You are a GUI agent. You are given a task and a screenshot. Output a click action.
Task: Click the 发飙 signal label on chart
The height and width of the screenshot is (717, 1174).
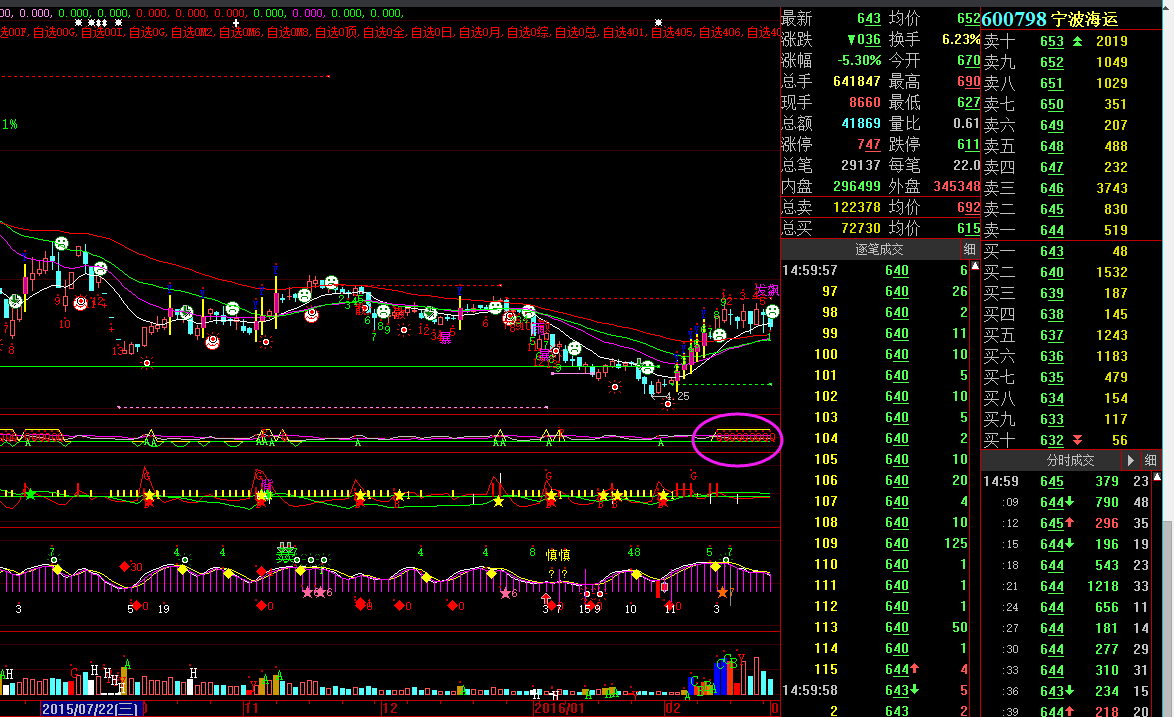coord(766,290)
